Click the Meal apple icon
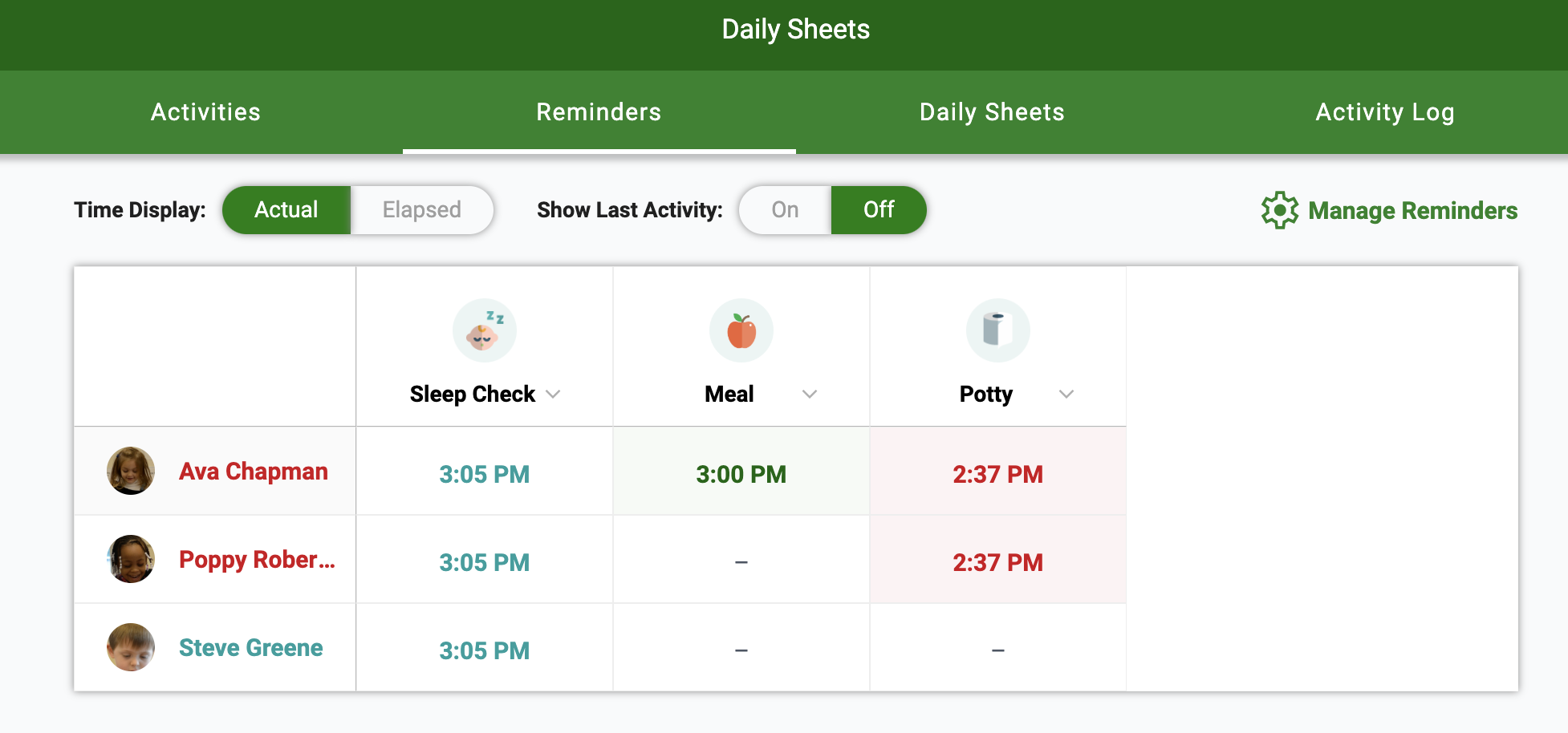This screenshot has width=1568, height=733. click(x=741, y=330)
